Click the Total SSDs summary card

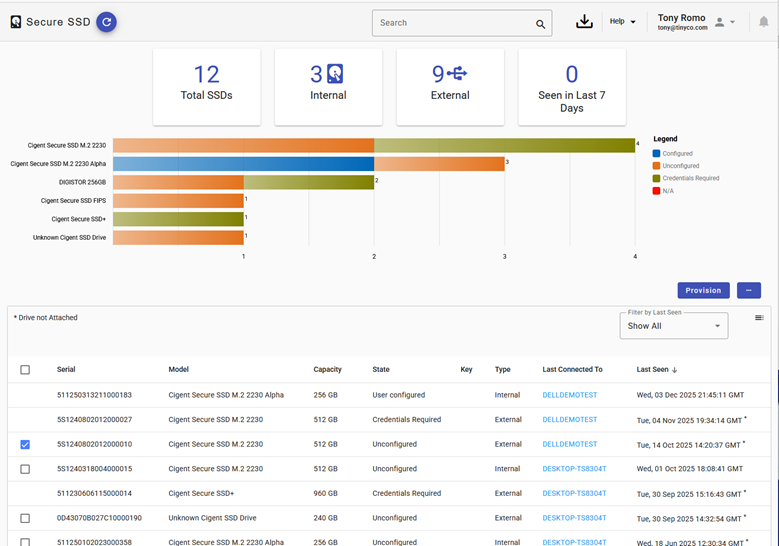(x=207, y=87)
